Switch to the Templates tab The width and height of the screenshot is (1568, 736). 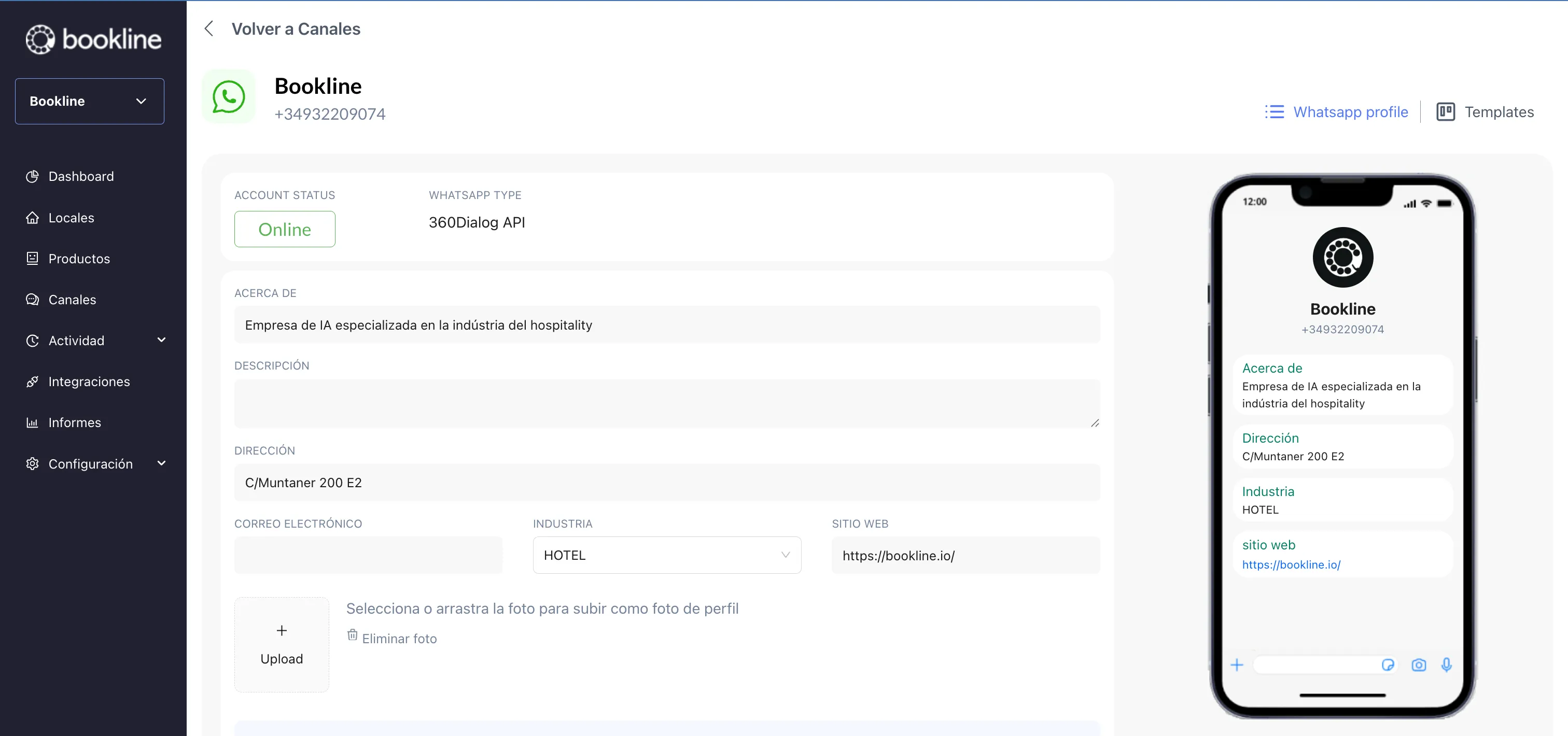[x=1499, y=112]
